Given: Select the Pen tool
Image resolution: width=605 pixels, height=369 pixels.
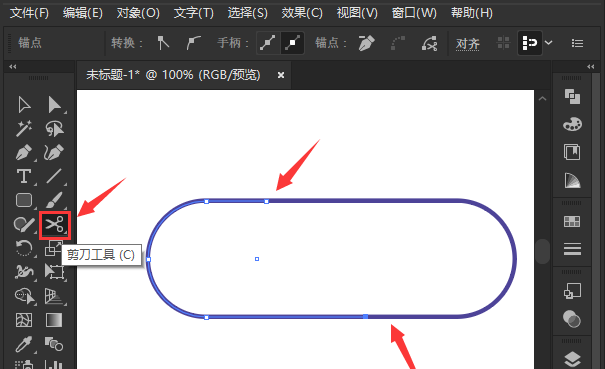Looking at the screenshot, I should (x=24, y=152).
